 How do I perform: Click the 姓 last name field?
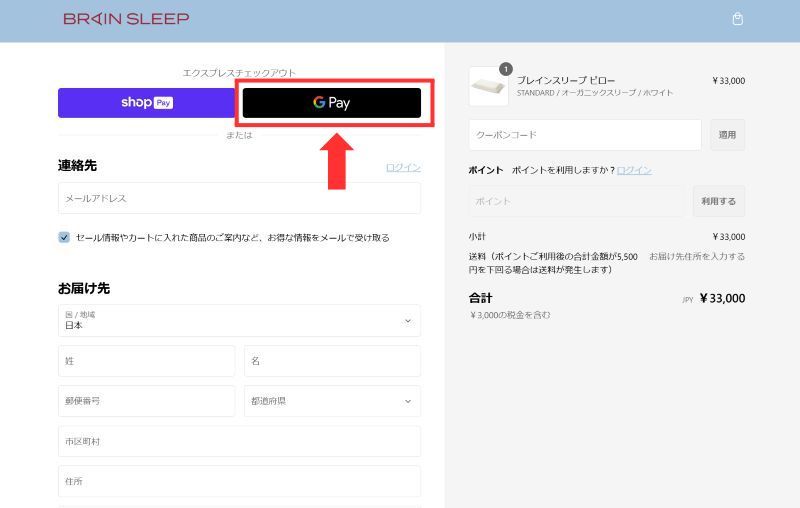coord(146,361)
